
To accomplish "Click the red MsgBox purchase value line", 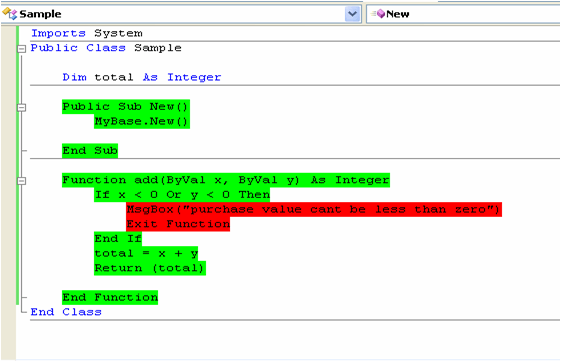I will tap(314, 209).
